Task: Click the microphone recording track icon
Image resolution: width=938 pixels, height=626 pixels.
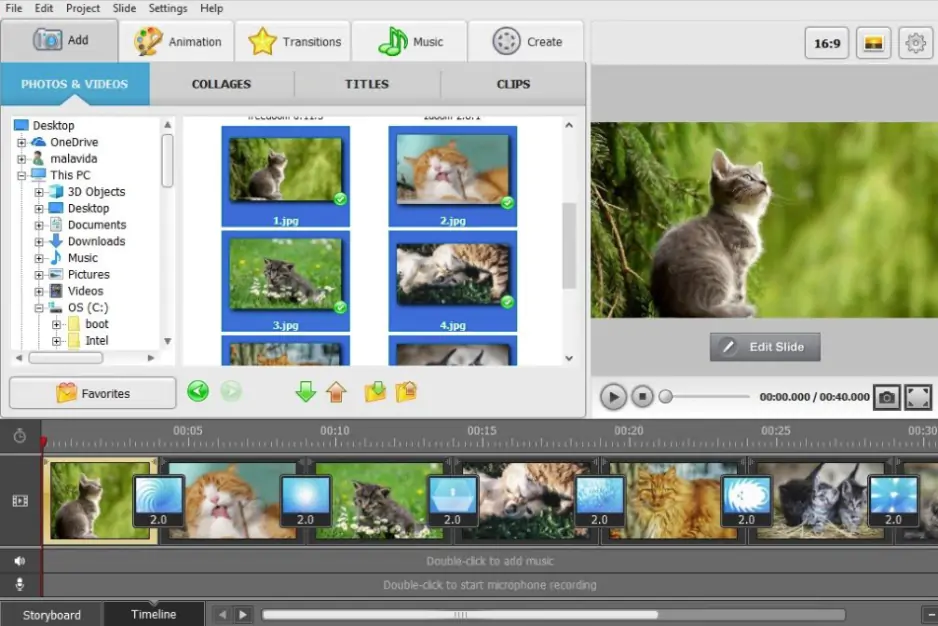Action: (20, 584)
